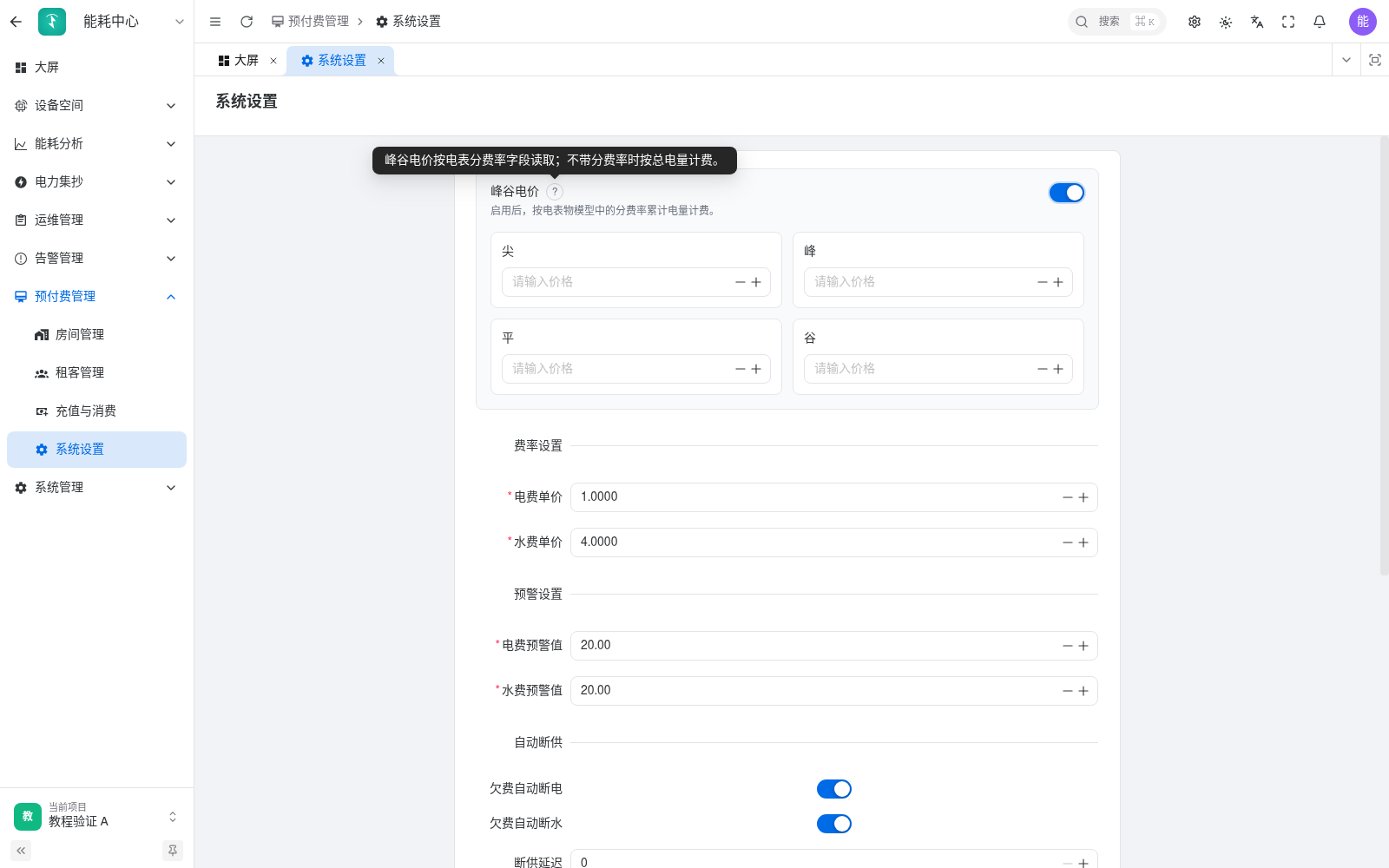Open the tab list dropdown chevron
This screenshot has height=868, width=1389.
click(1346, 60)
